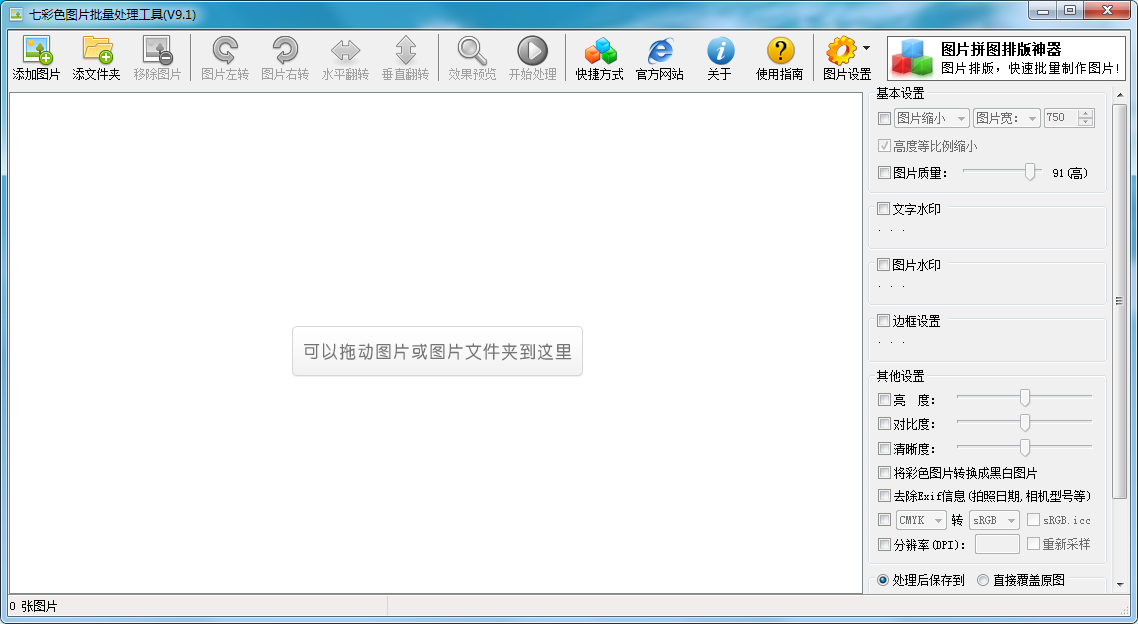Click the 图片质量 quality slider handle
The image size is (1138, 624).
tap(1030, 172)
